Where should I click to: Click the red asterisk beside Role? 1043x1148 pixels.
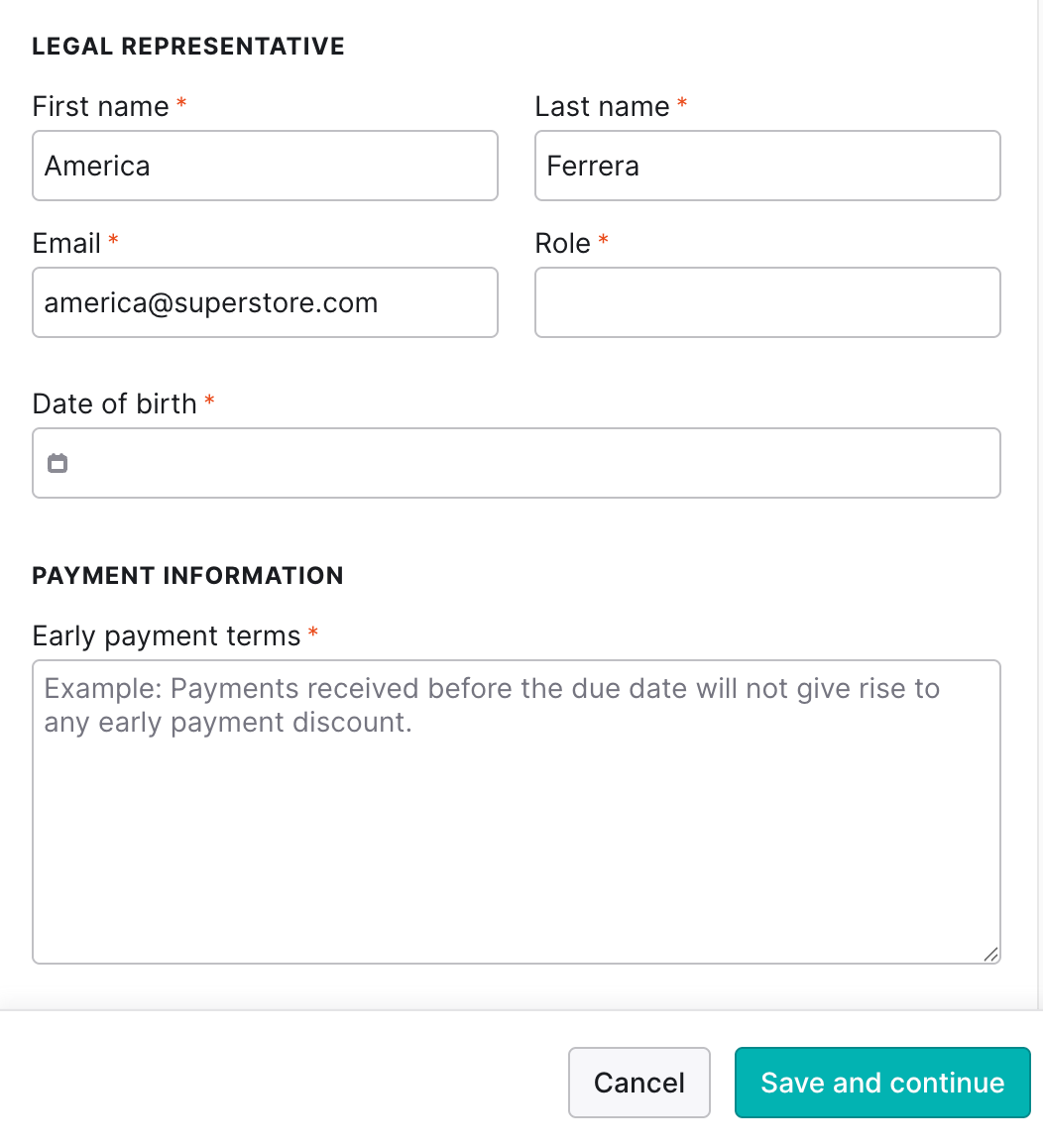coord(604,239)
